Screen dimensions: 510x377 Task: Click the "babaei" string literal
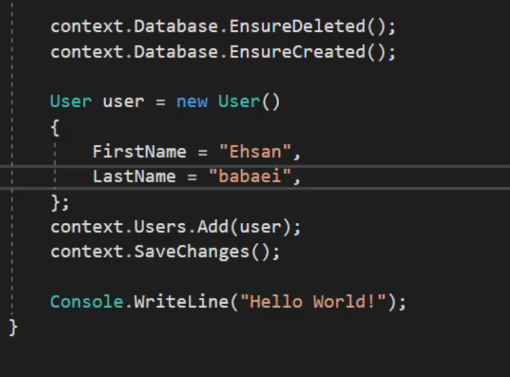click(x=250, y=176)
